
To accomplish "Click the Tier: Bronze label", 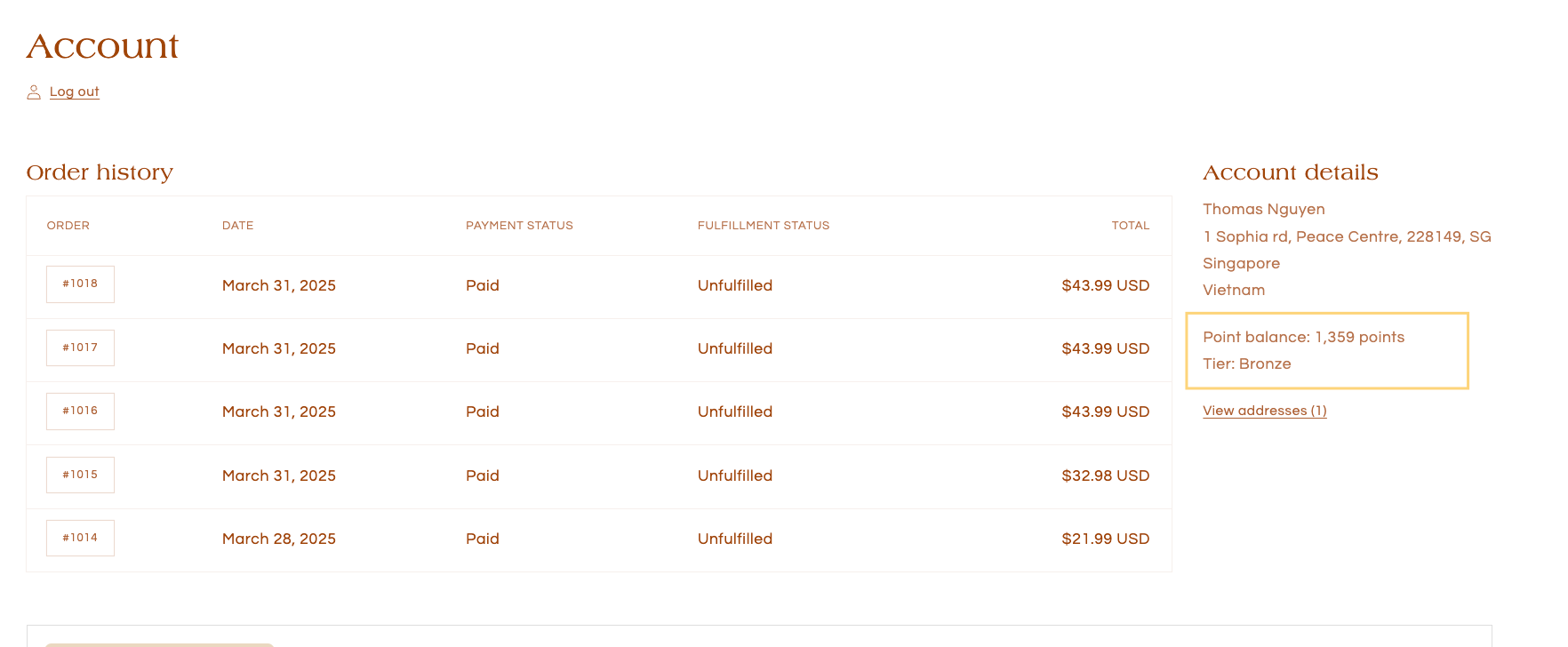I will [1246, 363].
